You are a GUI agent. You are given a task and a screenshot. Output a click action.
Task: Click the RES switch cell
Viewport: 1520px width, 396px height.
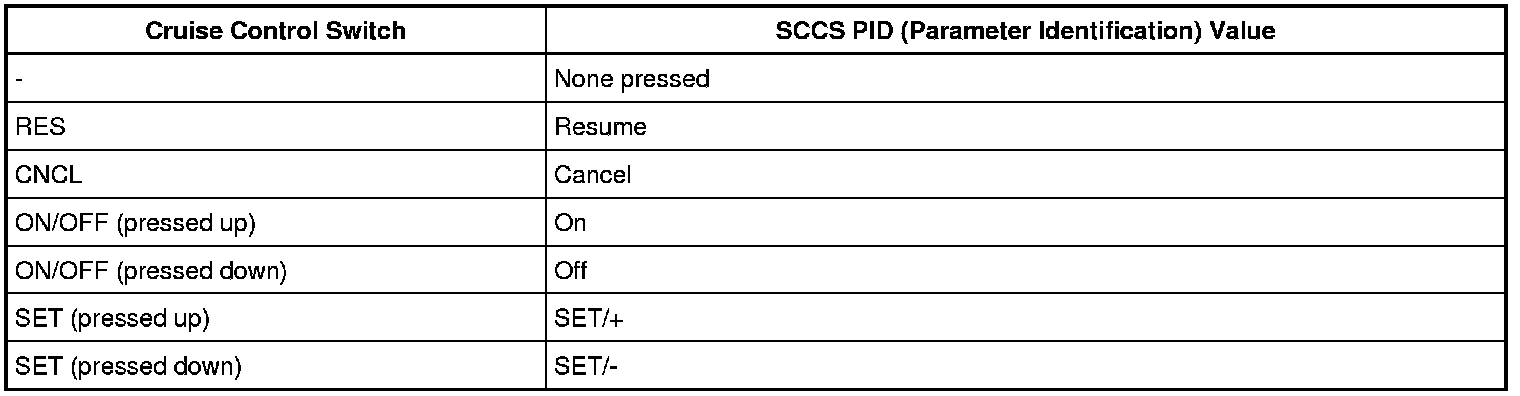(x=276, y=127)
